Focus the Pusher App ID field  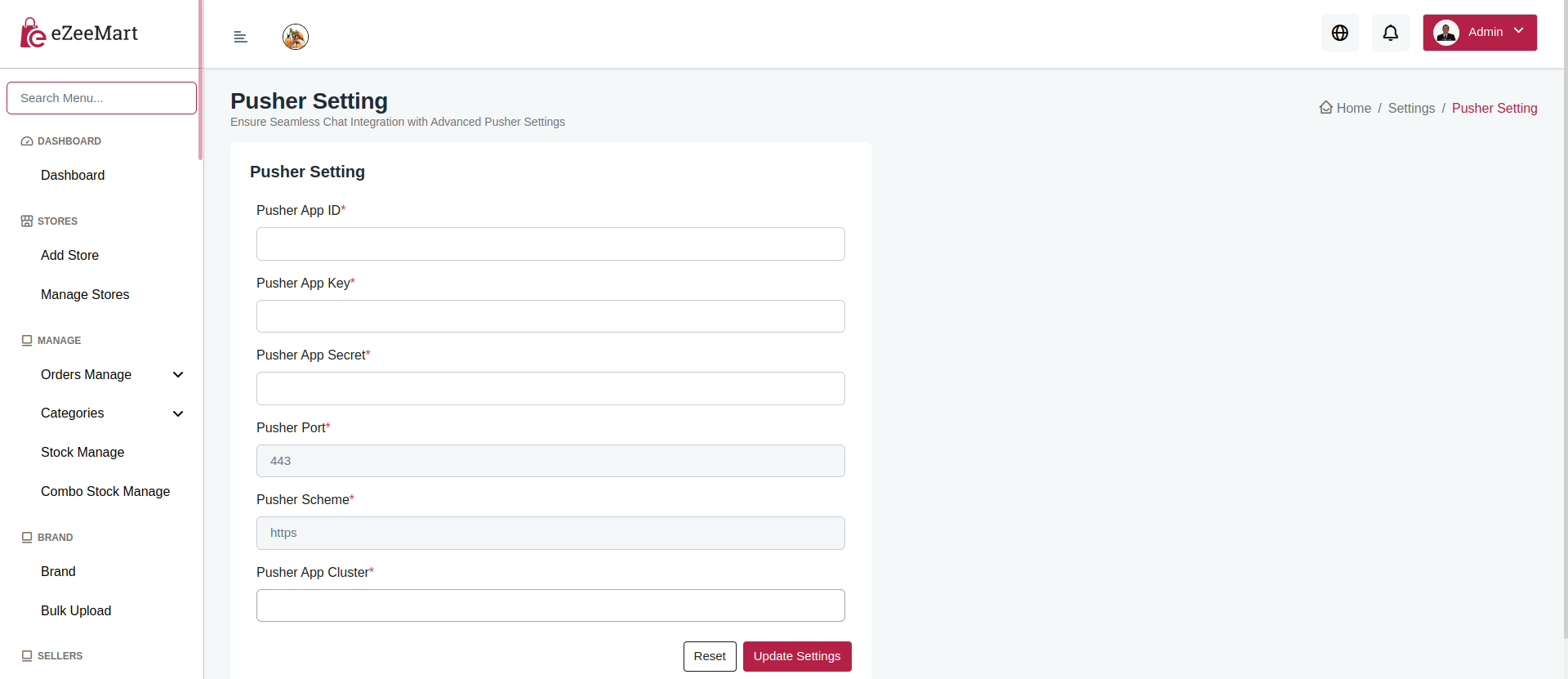click(x=550, y=243)
